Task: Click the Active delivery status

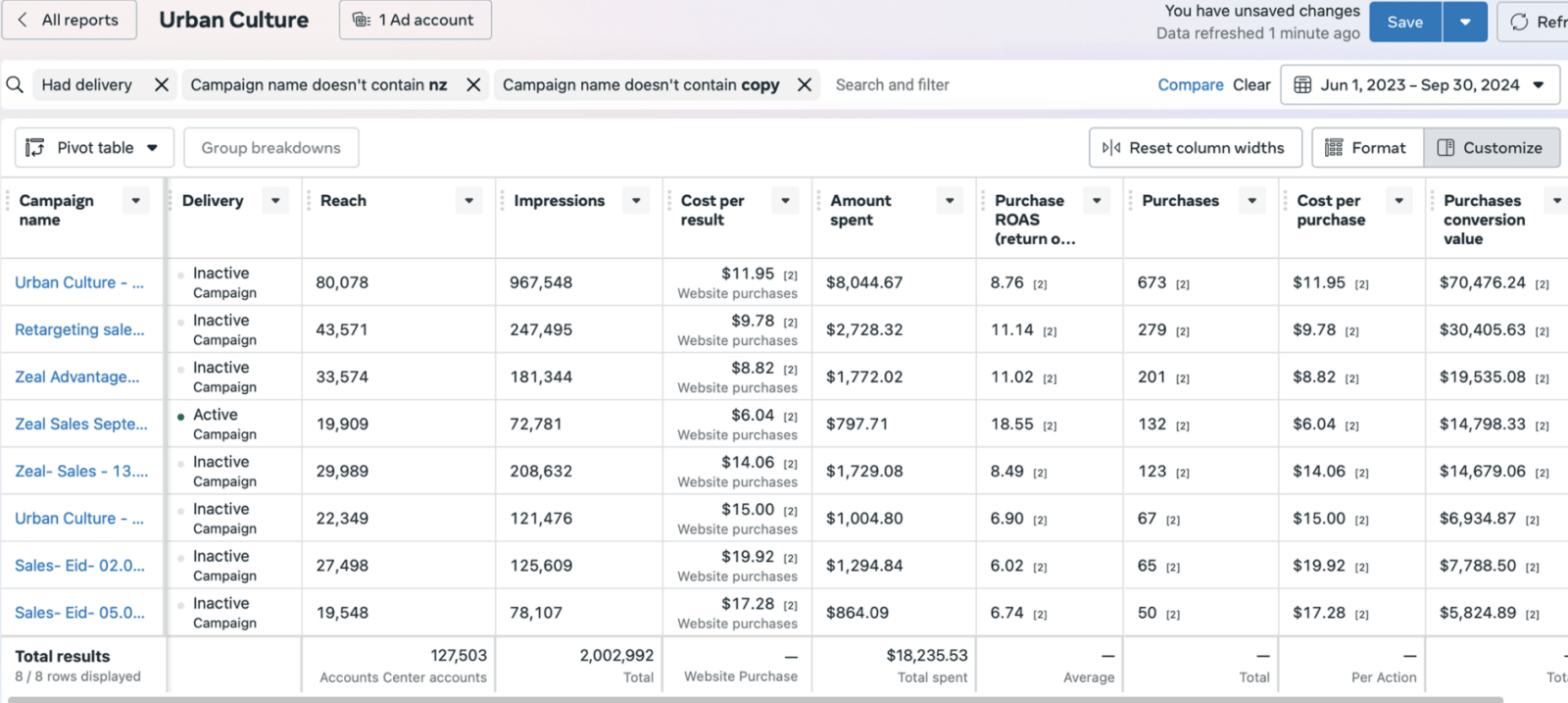Action: (216, 415)
